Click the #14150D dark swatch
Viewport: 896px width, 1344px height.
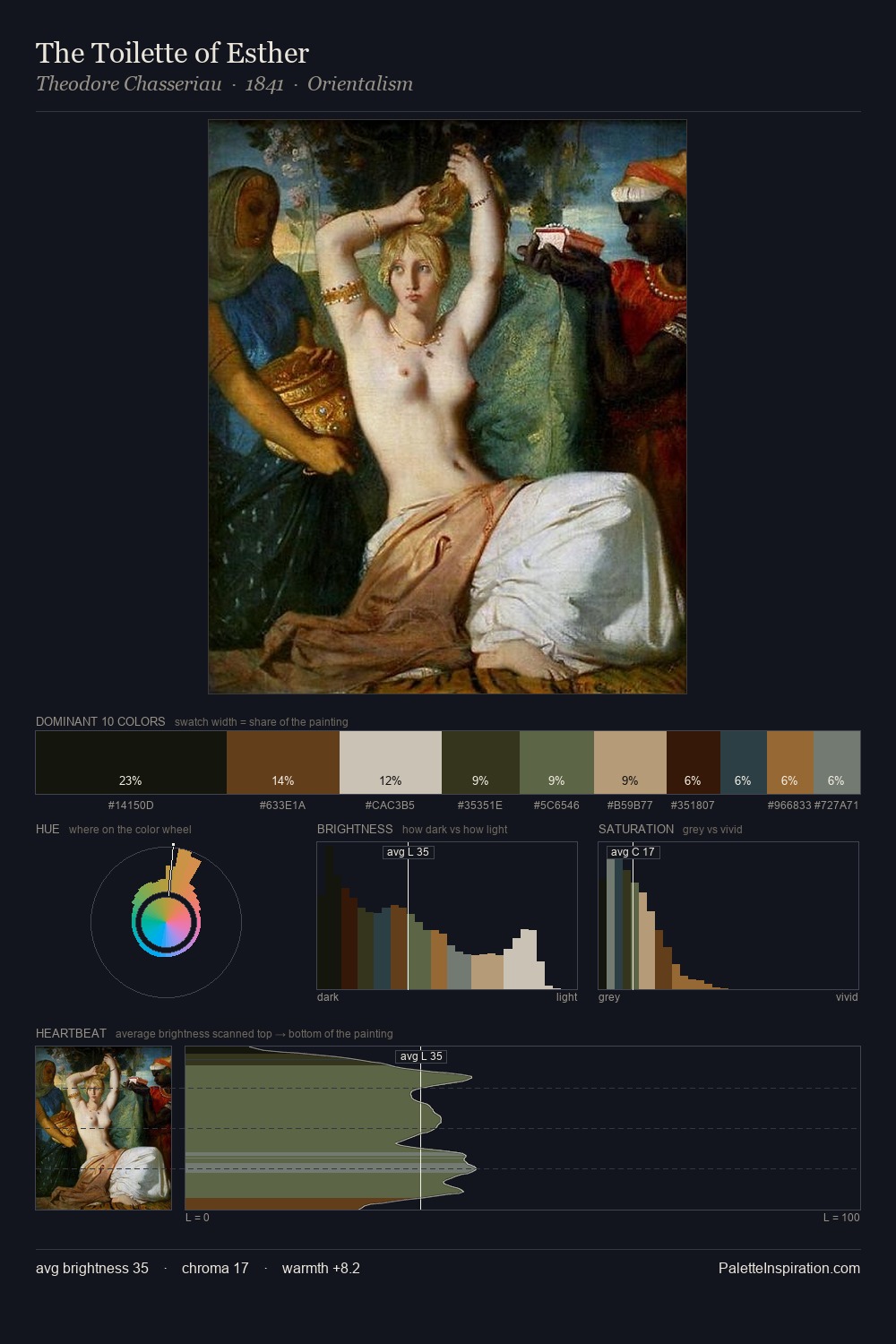(x=131, y=762)
